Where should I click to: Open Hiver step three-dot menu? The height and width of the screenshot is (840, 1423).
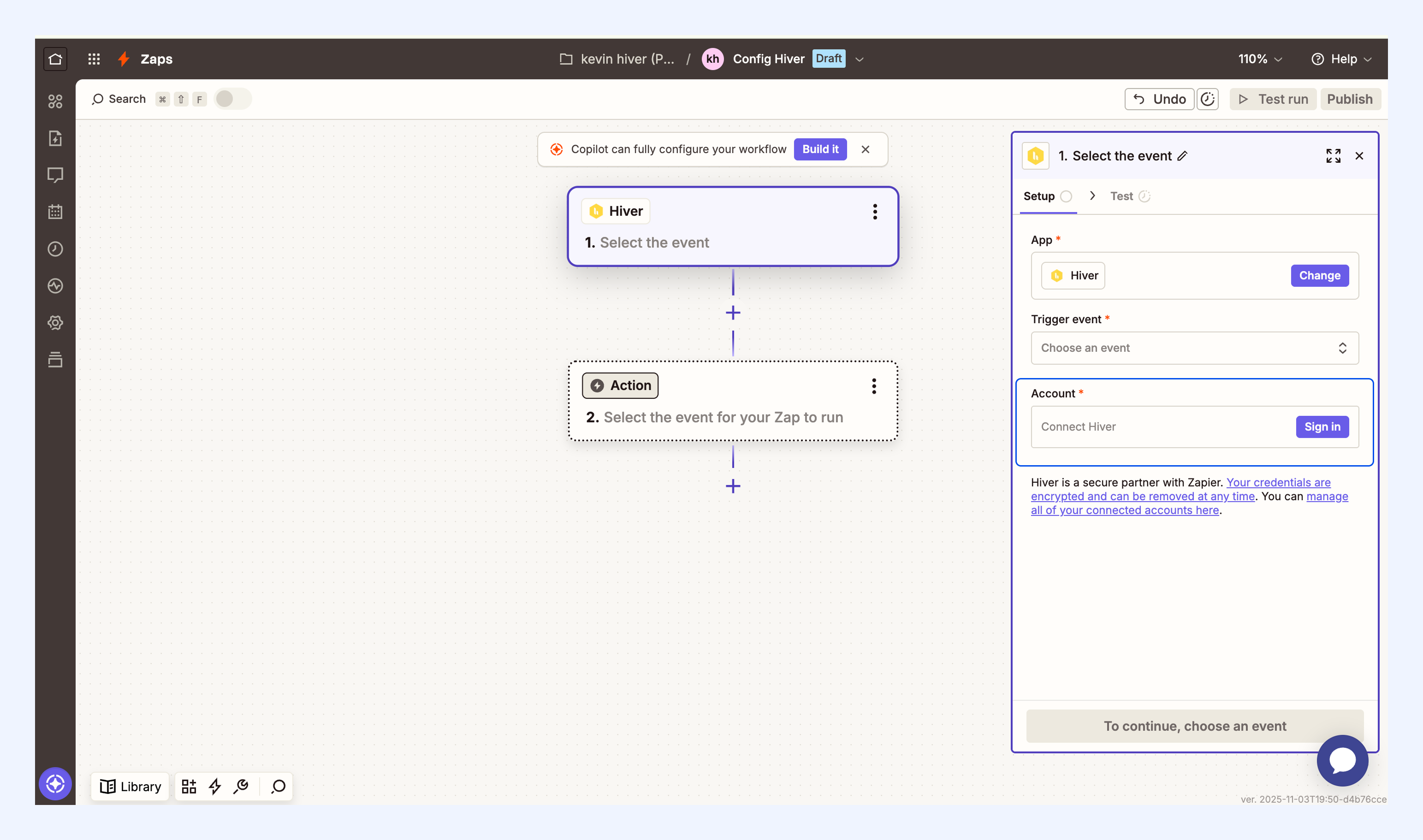(875, 212)
